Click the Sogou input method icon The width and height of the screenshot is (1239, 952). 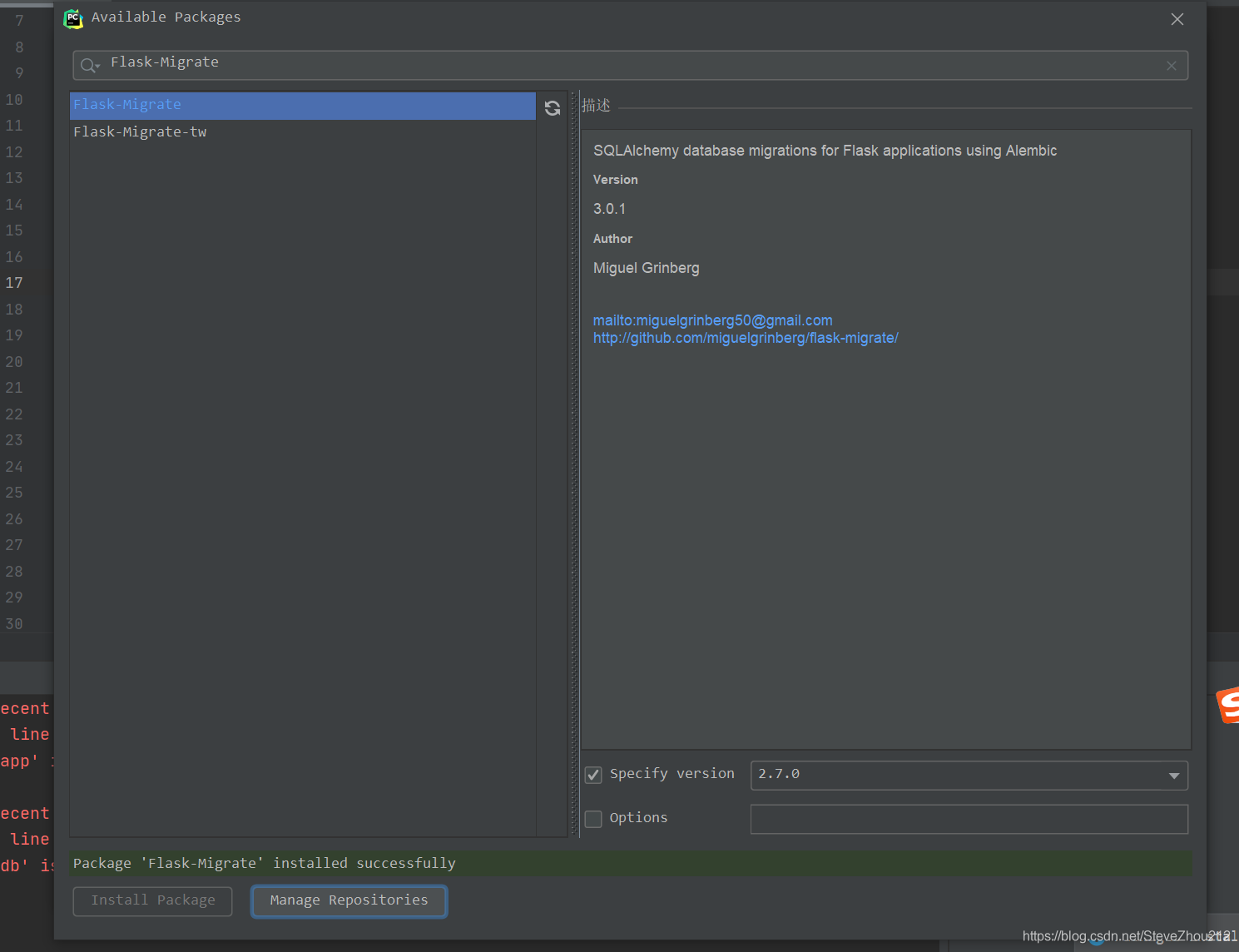pos(1228,705)
